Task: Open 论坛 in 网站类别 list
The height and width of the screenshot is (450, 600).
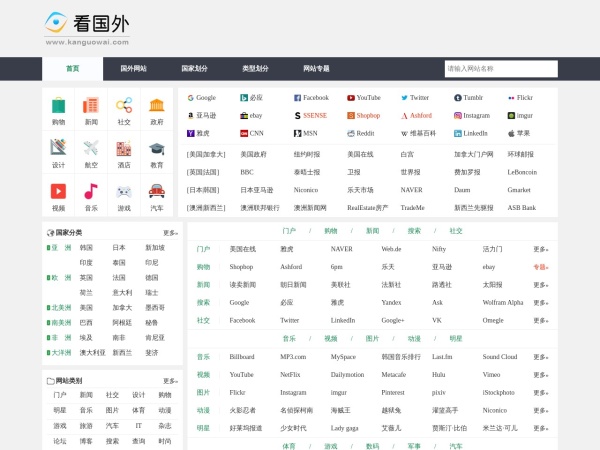Action: click(x=60, y=441)
